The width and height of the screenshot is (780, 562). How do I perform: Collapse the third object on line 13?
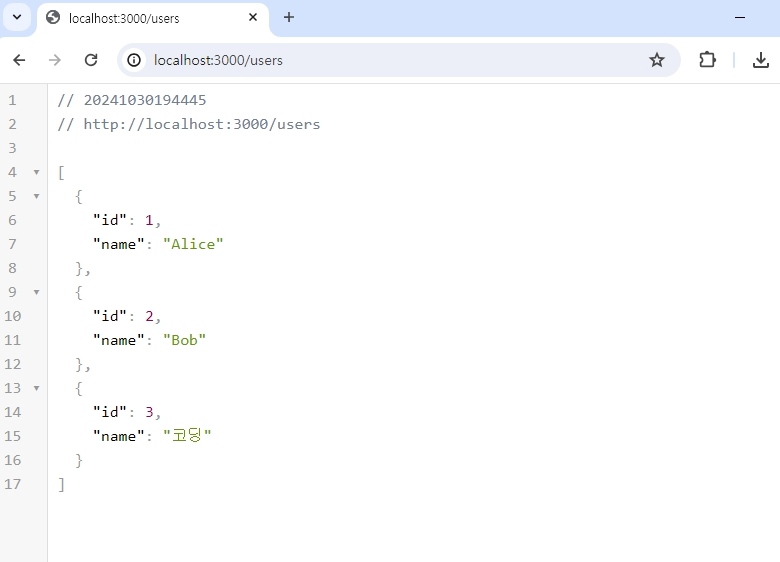[36, 388]
